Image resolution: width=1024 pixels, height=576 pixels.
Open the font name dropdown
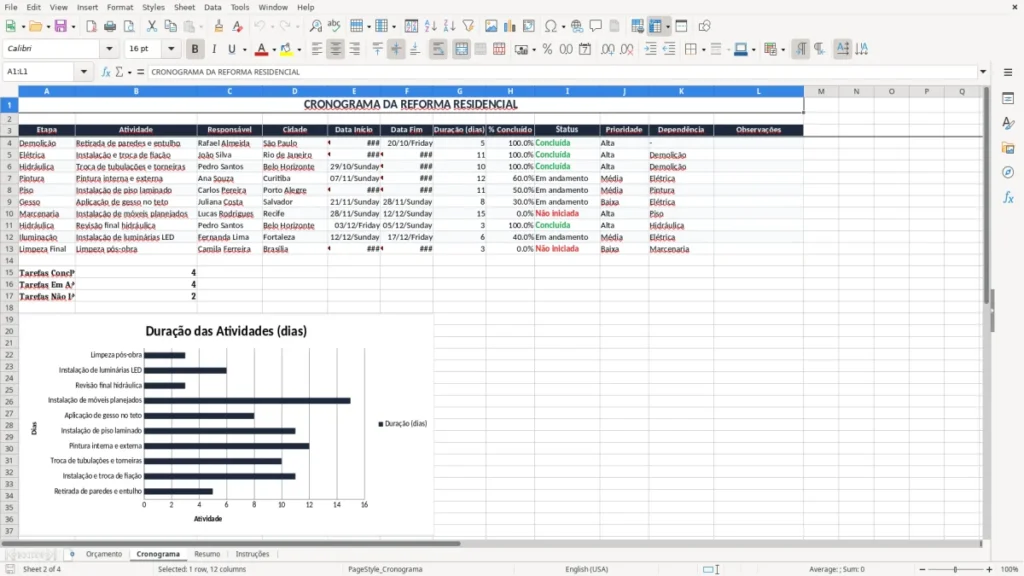pos(109,48)
